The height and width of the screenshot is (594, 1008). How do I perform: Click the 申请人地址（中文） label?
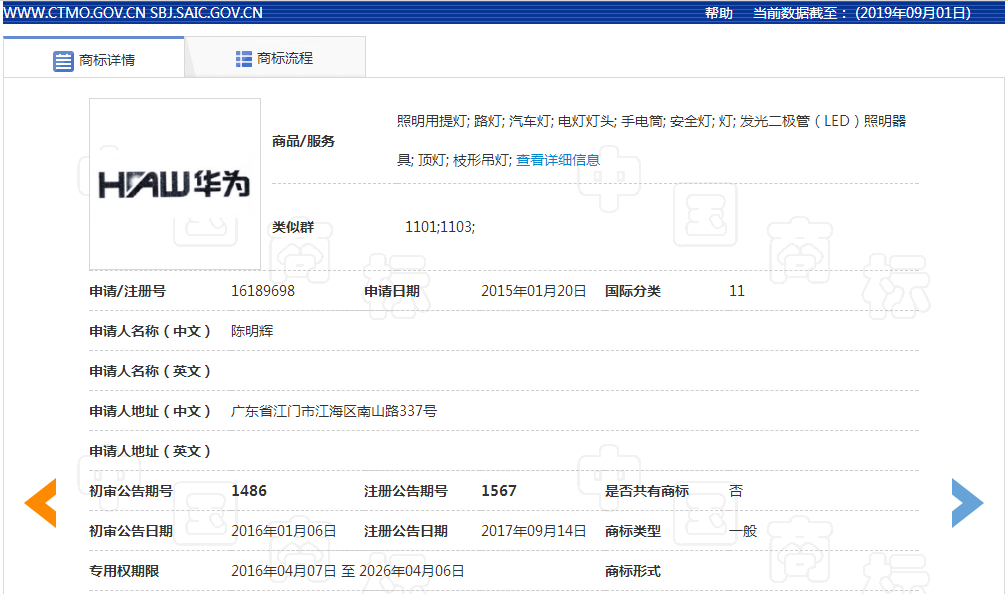[x=150, y=411]
